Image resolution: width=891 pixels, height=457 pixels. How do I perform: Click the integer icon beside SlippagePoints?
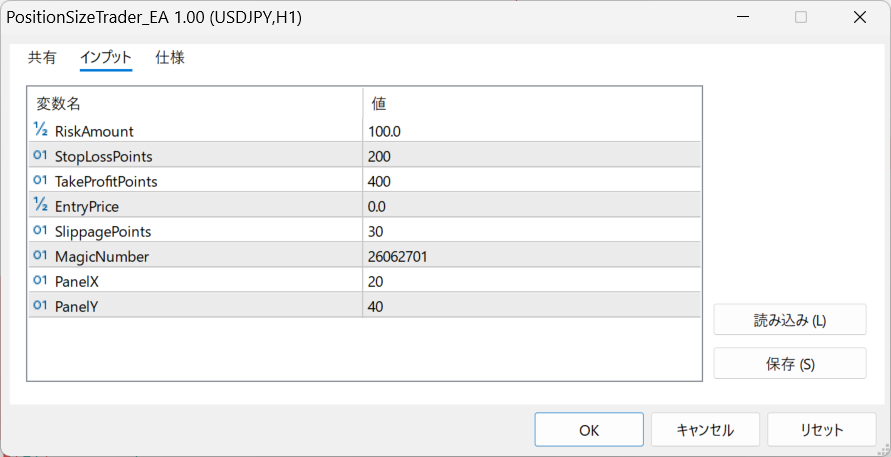tap(40, 230)
